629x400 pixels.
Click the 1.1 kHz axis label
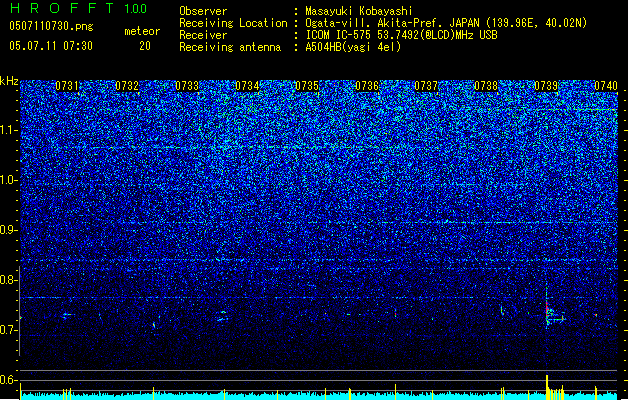click(9, 130)
